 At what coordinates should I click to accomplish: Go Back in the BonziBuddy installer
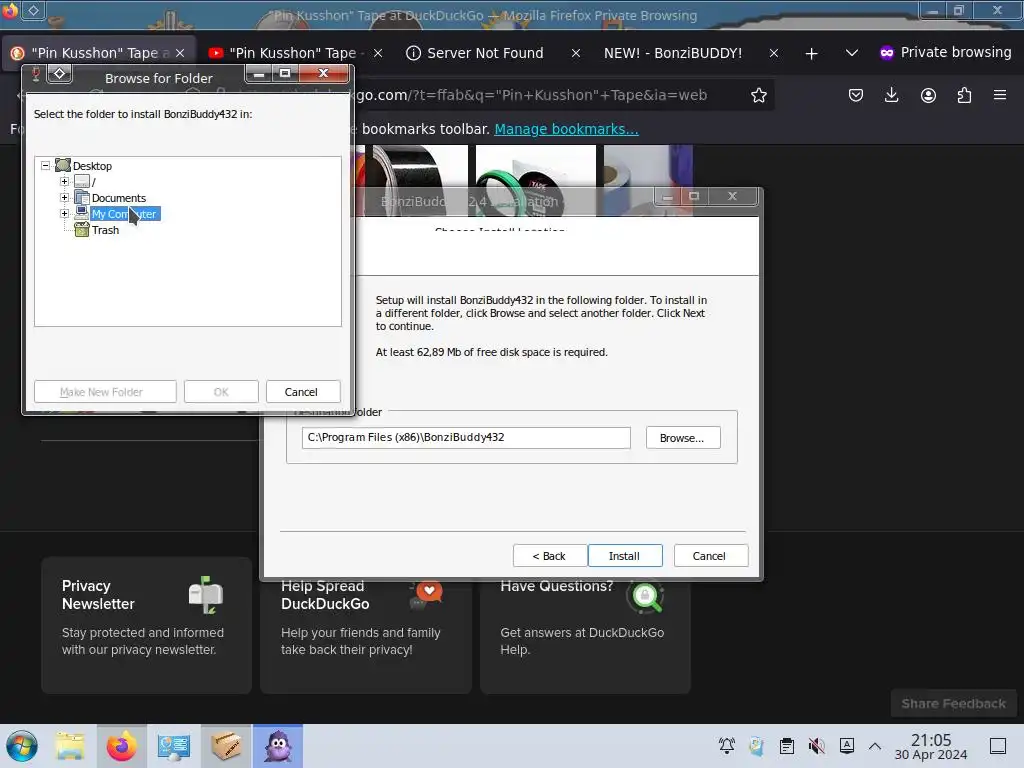click(x=549, y=556)
